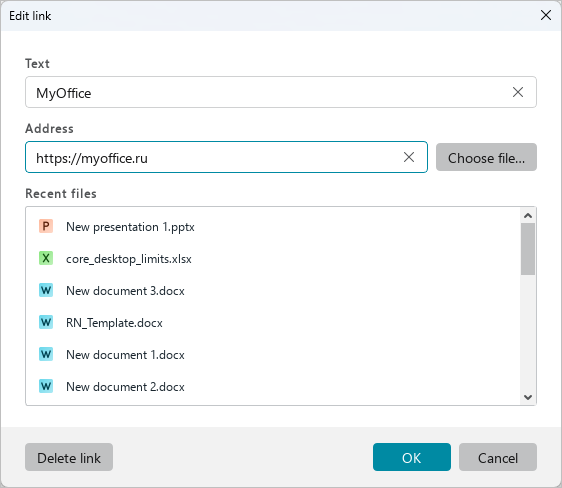Click the PowerPoint icon beside New presentation 1.pptx

coord(46,226)
